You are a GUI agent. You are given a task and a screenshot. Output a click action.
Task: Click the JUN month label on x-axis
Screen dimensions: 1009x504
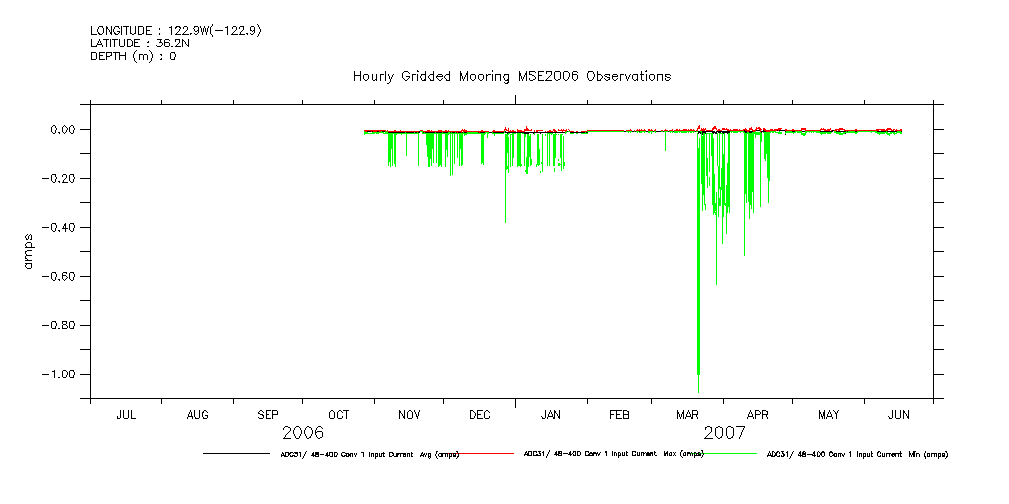[899, 414]
